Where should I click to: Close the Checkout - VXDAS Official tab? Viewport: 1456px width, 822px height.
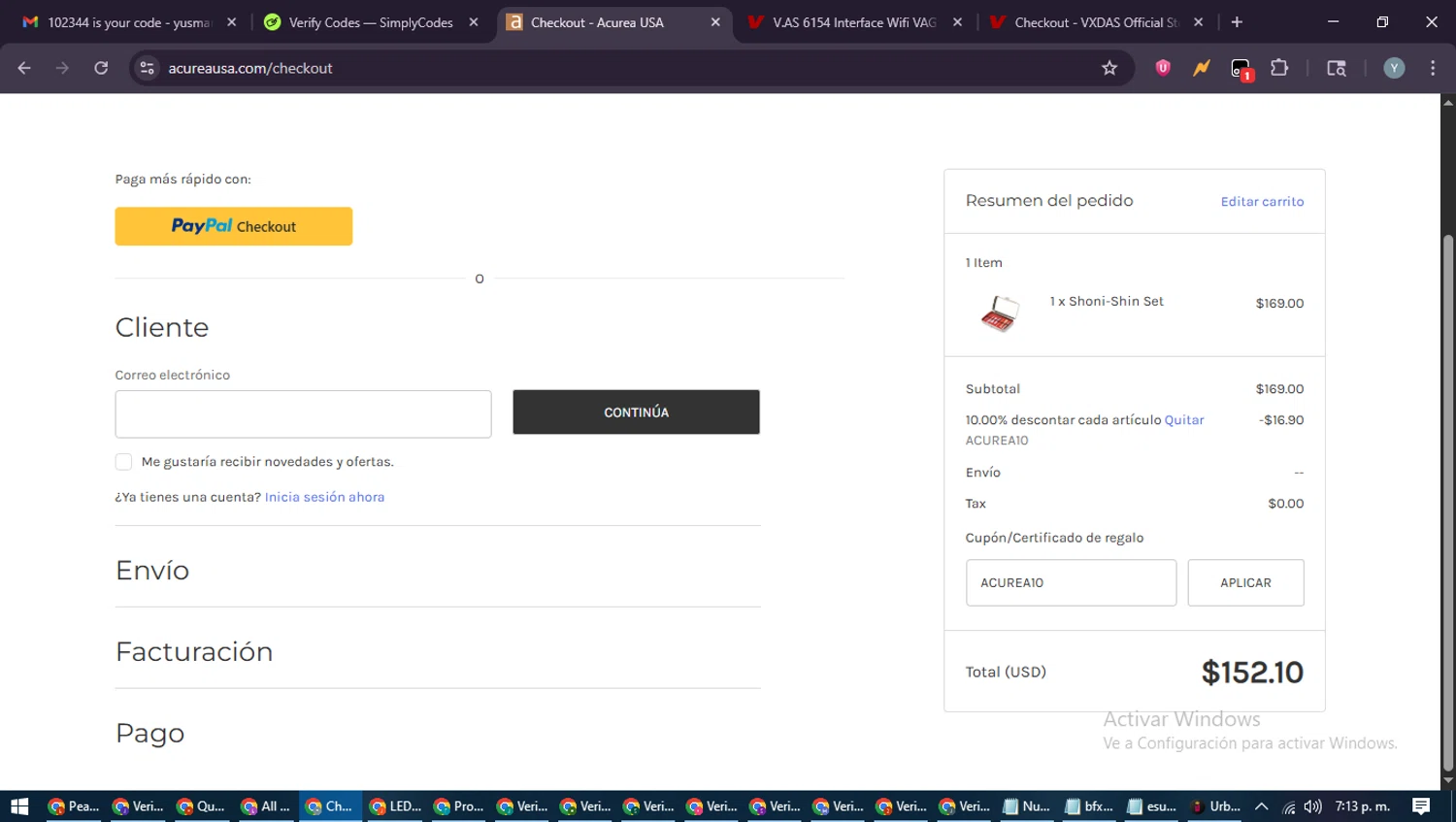(x=1199, y=22)
